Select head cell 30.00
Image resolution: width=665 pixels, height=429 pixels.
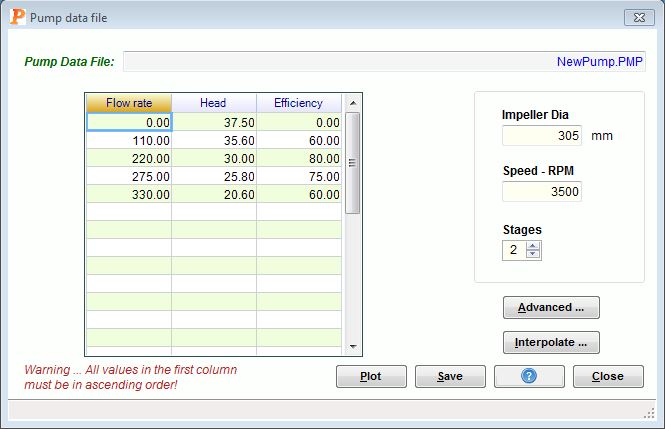point(214,158)
